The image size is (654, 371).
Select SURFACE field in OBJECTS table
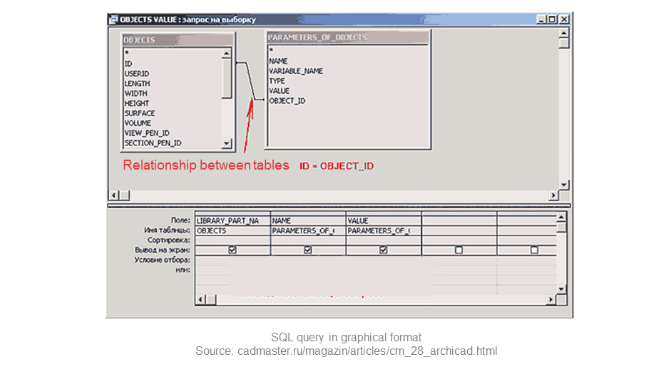140,114
